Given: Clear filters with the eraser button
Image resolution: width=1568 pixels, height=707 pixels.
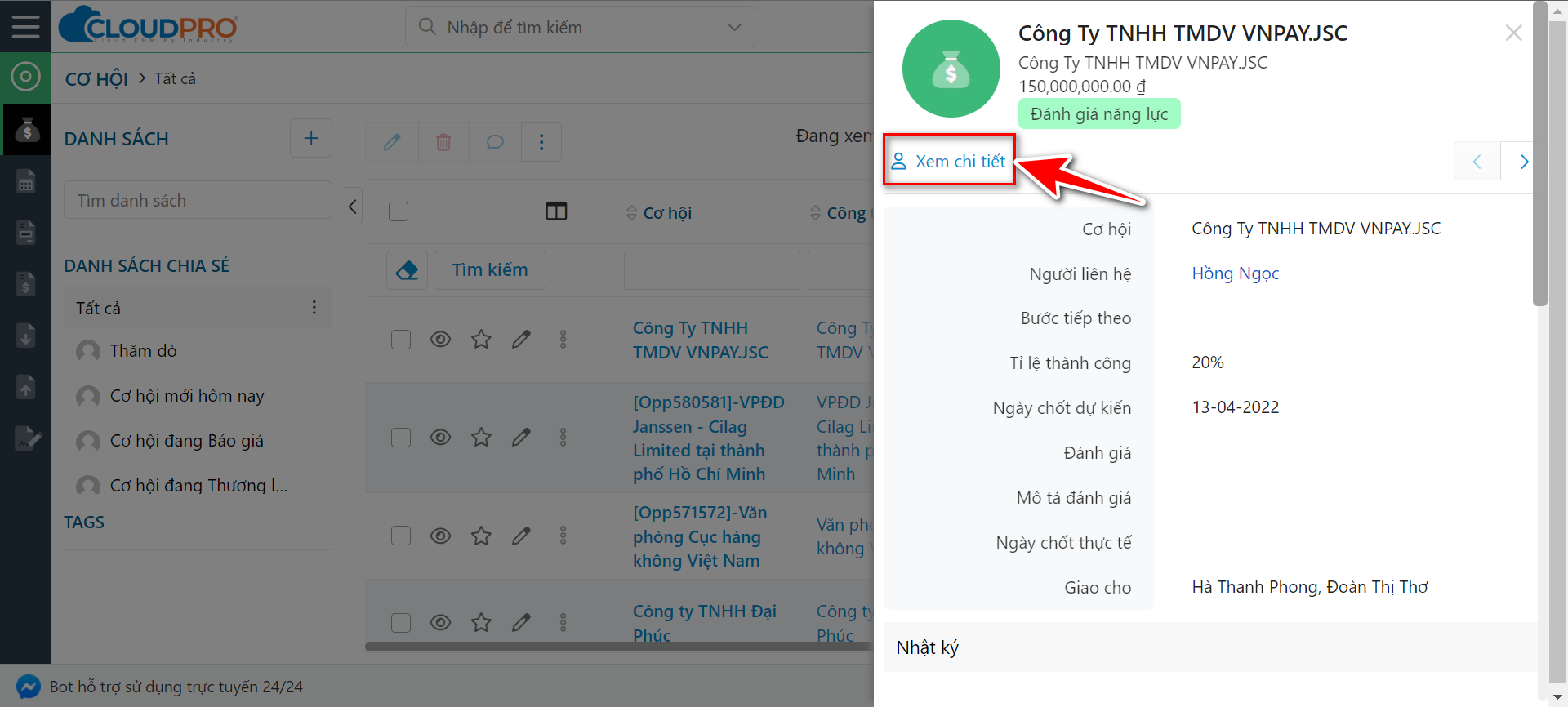Looking at the screenshot, I should point(407,270).
